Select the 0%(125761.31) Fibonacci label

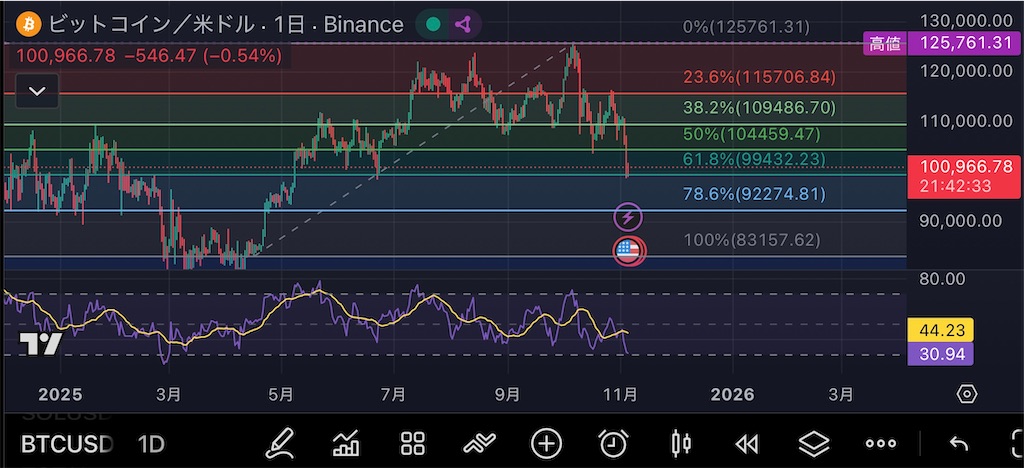pos(746,27)
